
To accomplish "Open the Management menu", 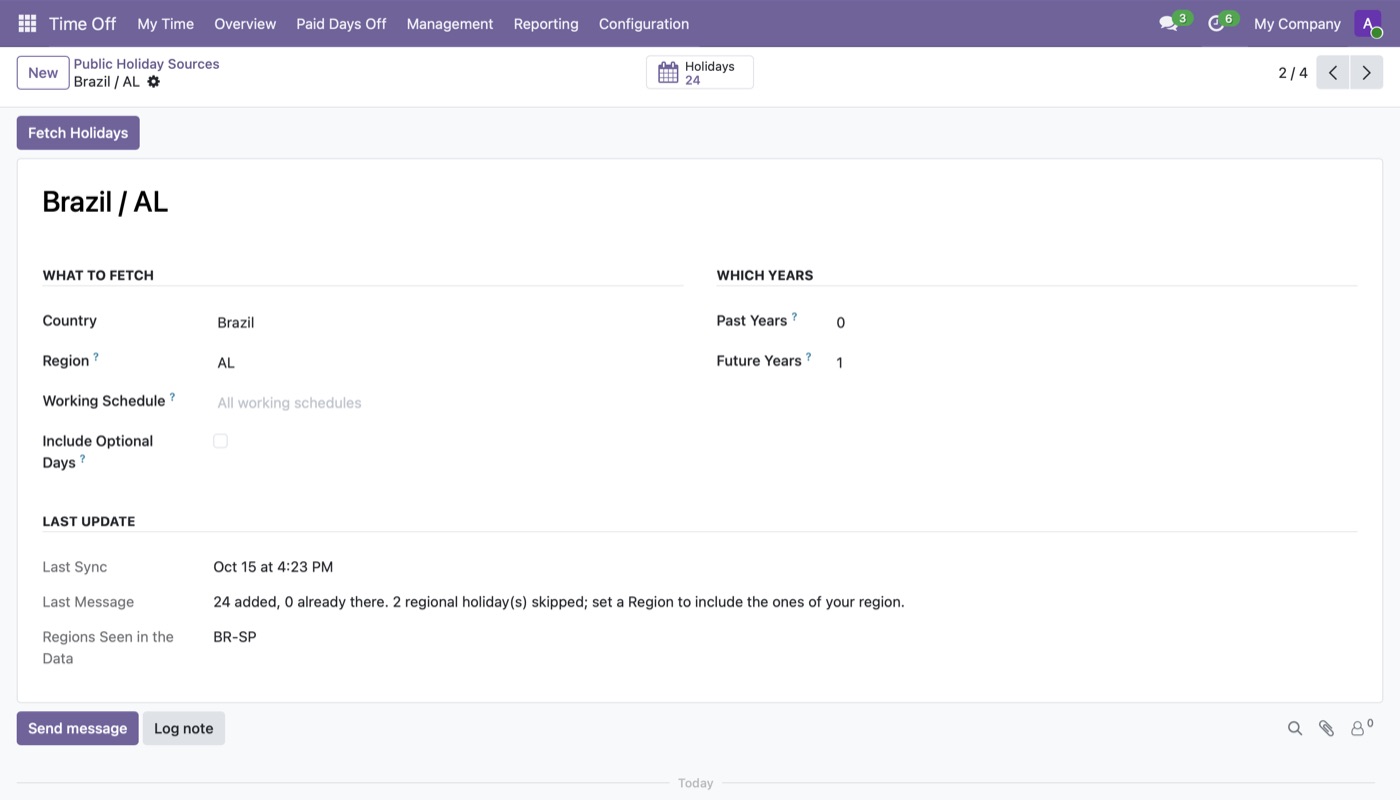I will click(450, 24).
